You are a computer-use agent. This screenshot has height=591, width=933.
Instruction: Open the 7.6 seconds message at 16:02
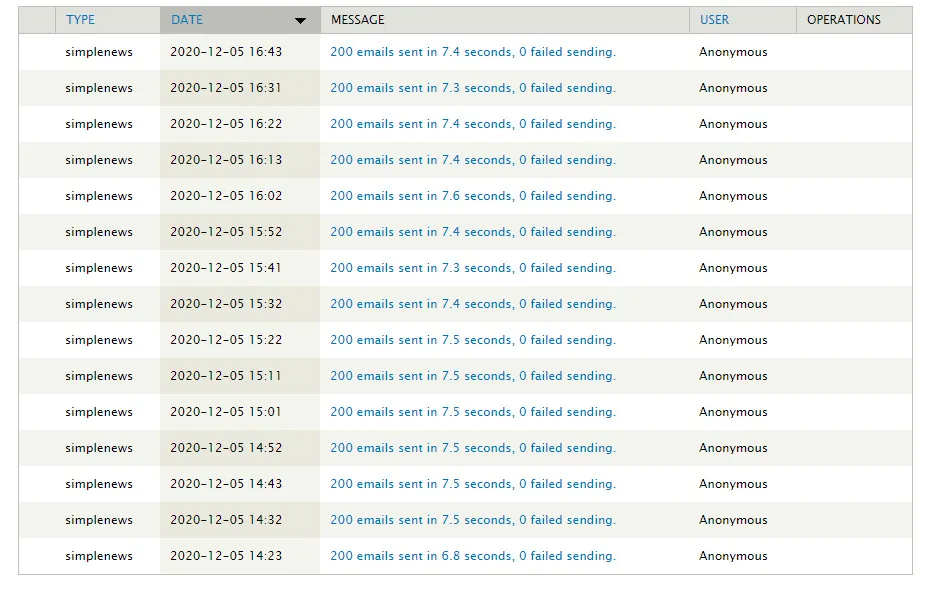point(472,196)
